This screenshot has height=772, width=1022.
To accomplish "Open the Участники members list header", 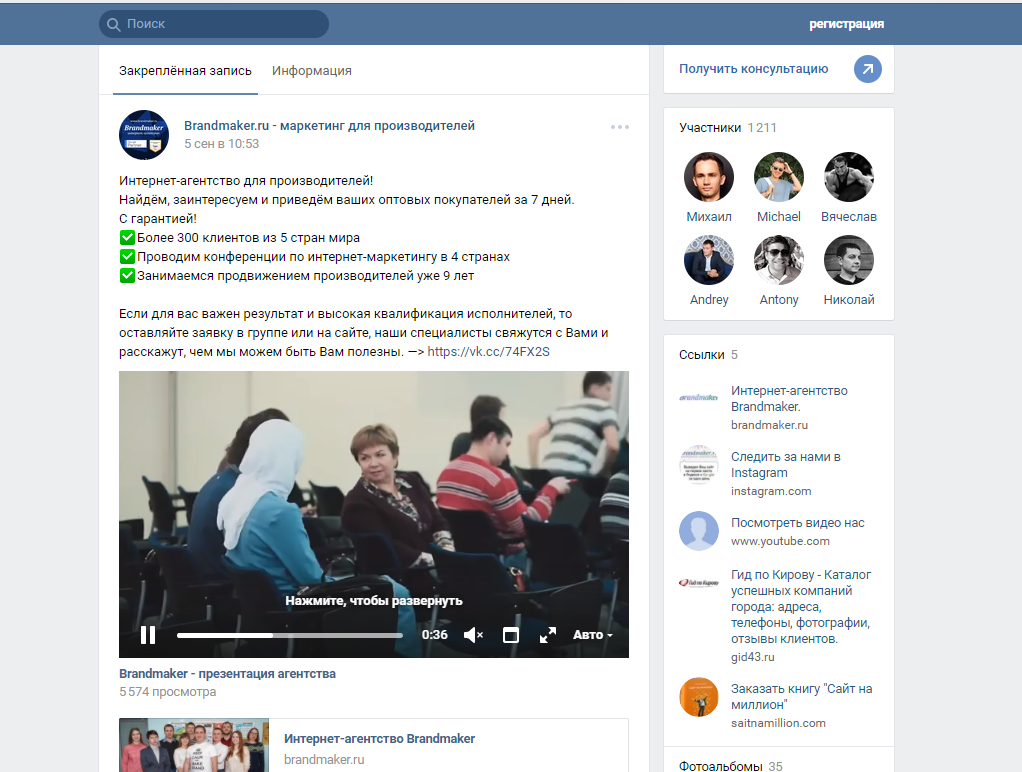I will pos(728,128).
